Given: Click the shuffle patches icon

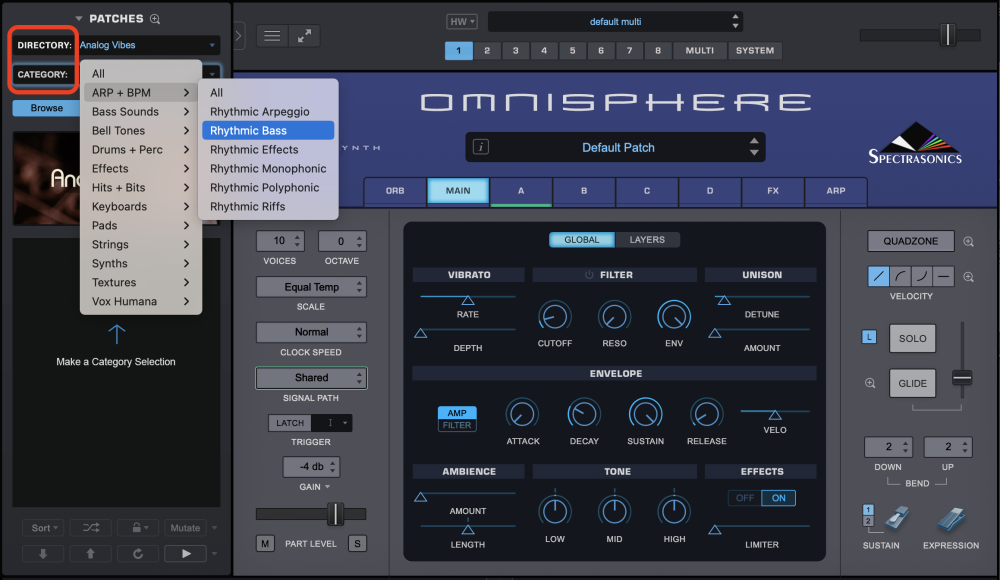Looking at the screenshot, I should (x=91, y=528).
